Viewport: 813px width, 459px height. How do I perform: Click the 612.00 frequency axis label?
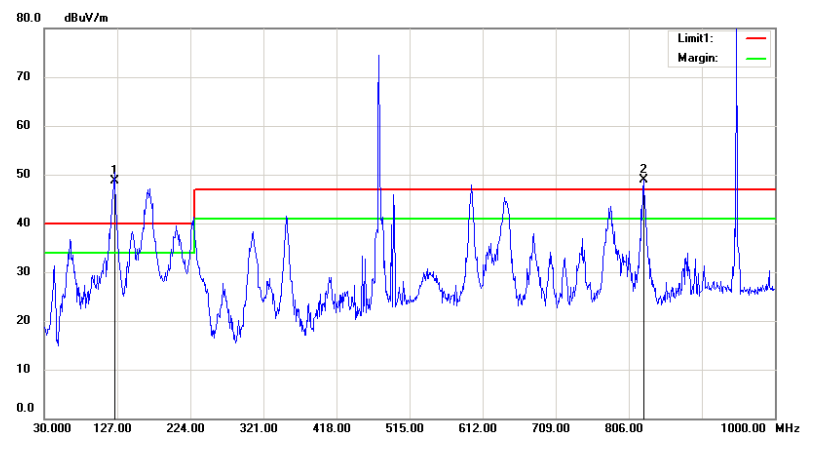point(478,428)
